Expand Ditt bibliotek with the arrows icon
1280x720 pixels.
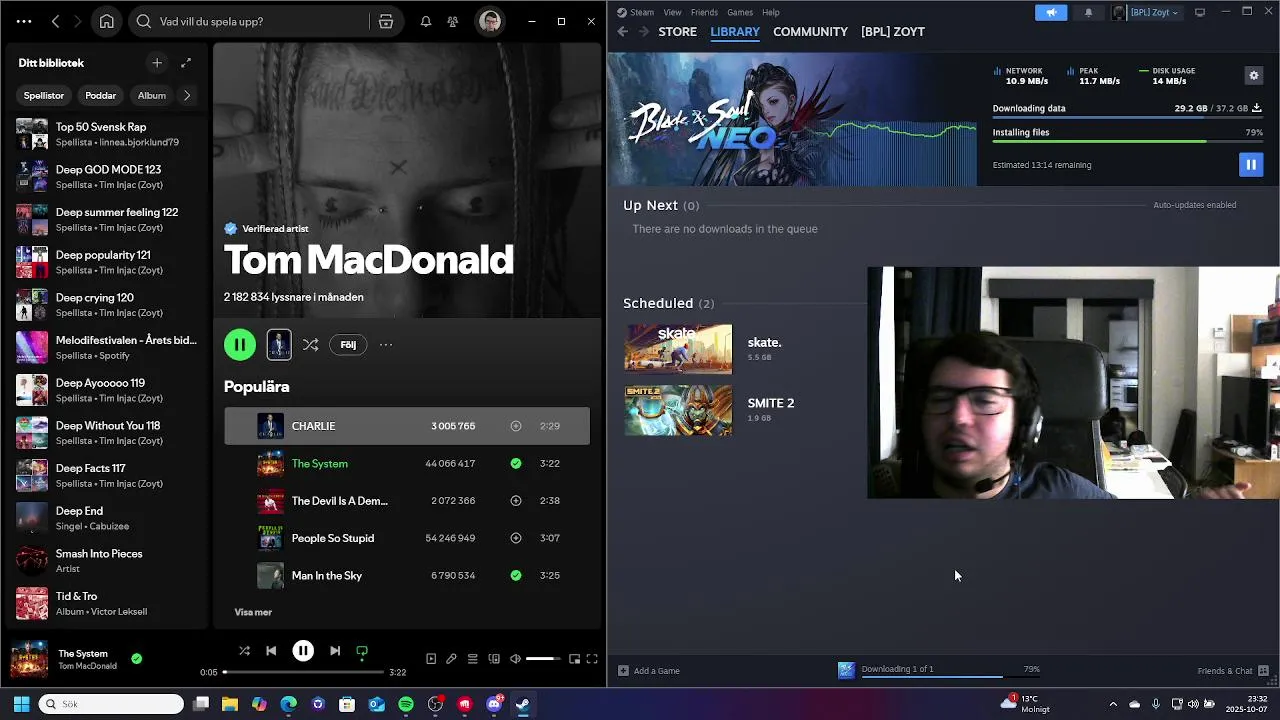pyautogui.click(x=186, y=63)
